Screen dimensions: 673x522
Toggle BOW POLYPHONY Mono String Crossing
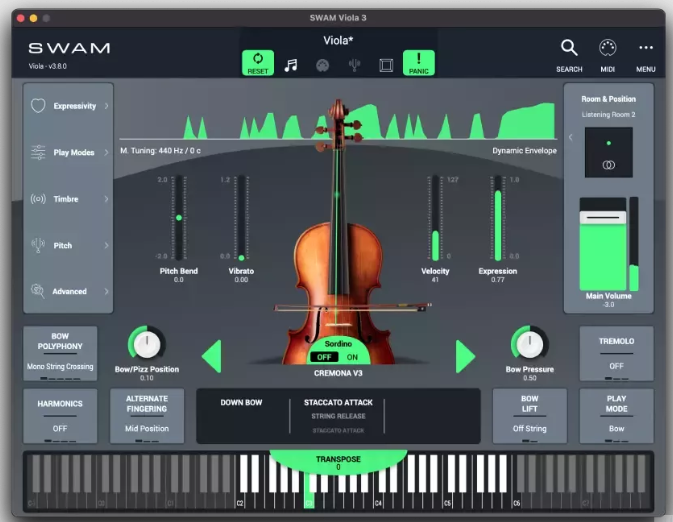click(60, 353)
